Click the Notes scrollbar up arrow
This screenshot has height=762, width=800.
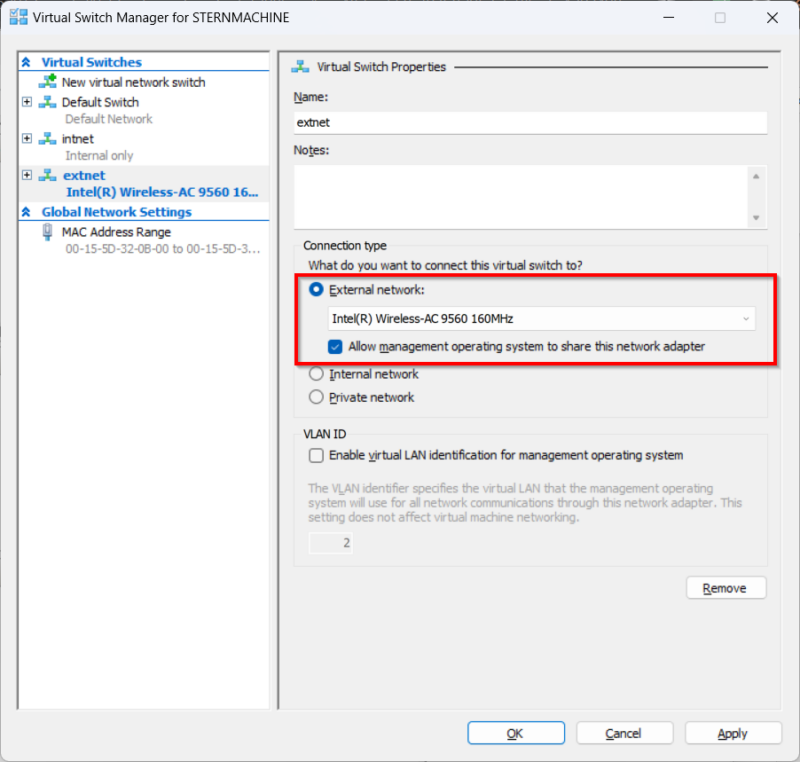point(756,176)
